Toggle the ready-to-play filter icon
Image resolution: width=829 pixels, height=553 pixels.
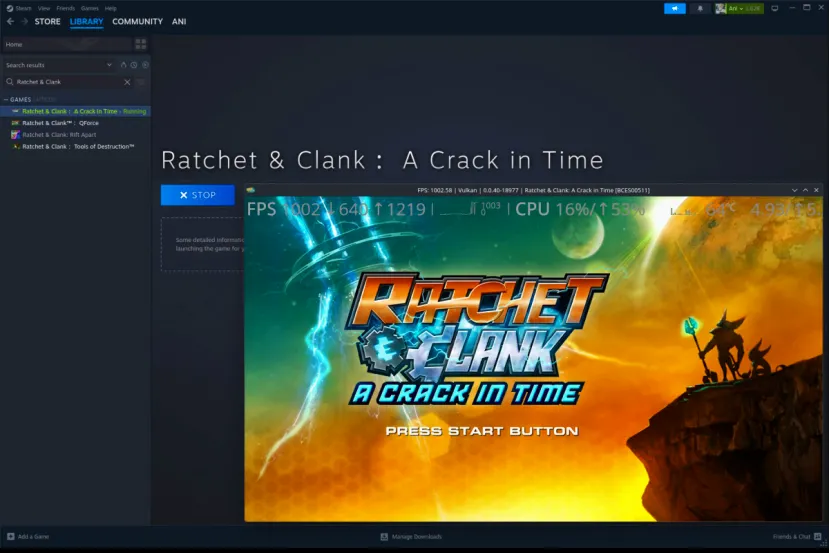pyautogui.click(x=123, y=65)
